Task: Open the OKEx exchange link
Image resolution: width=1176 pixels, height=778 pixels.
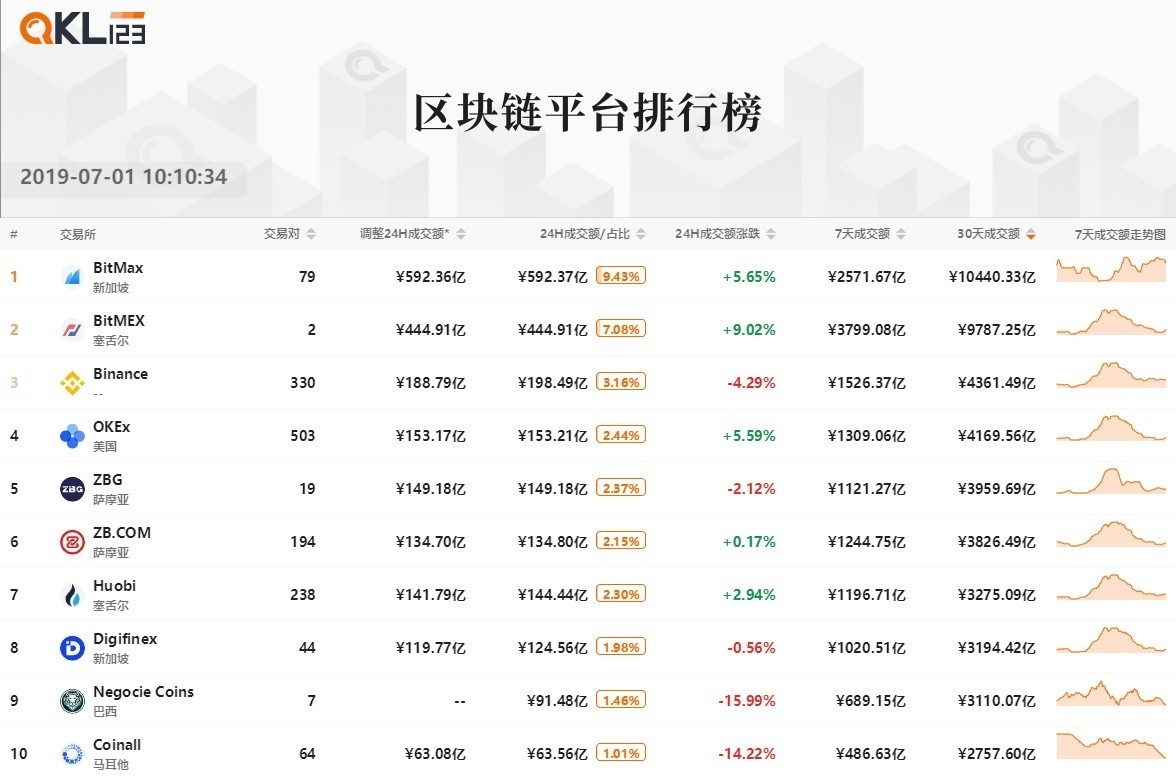Action: (111, 426)
